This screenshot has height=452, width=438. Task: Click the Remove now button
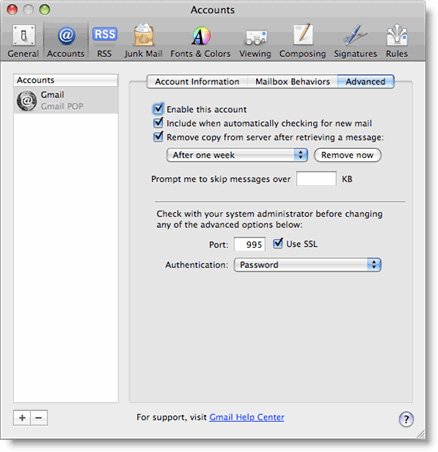click(x=347, y=155)
